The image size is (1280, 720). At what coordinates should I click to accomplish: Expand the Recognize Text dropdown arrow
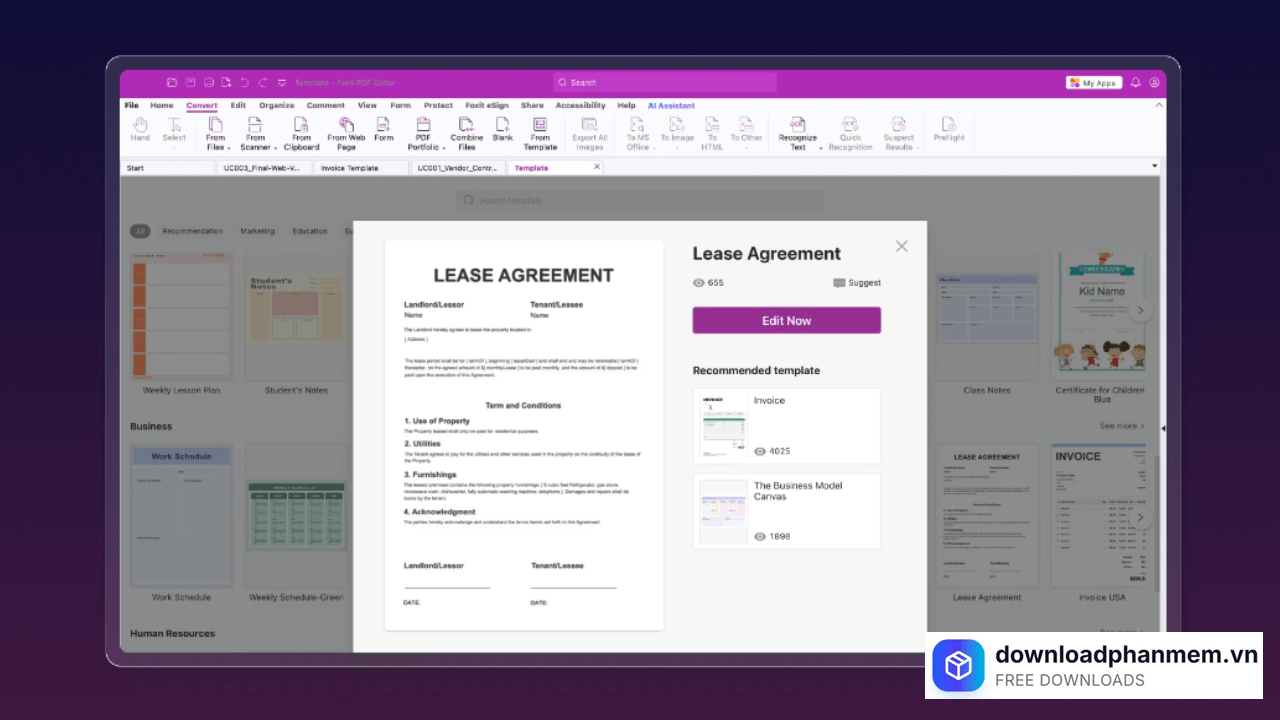(821, 148)
